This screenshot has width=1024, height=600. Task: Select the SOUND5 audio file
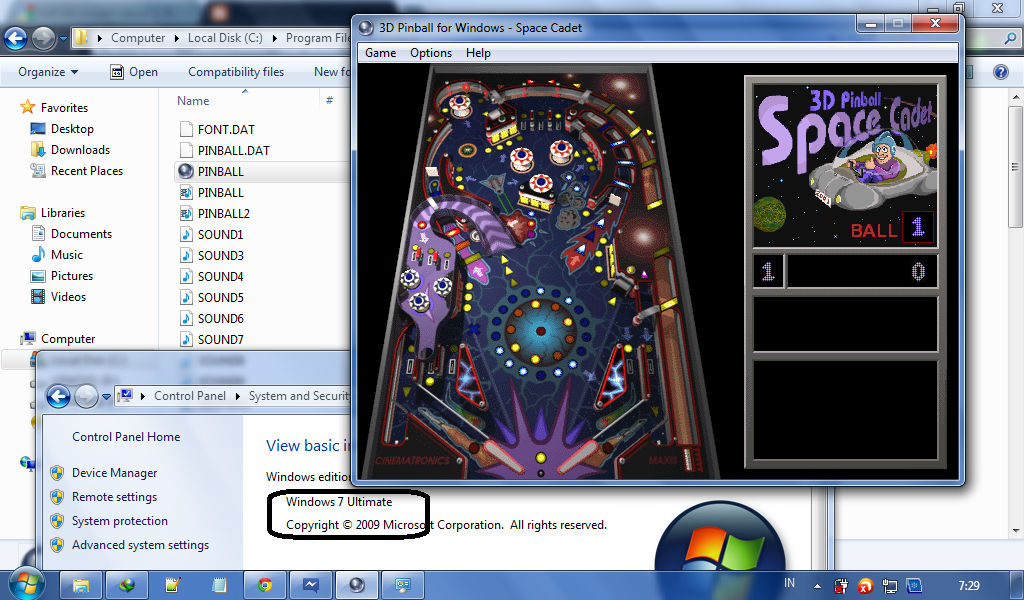(220, 297)
